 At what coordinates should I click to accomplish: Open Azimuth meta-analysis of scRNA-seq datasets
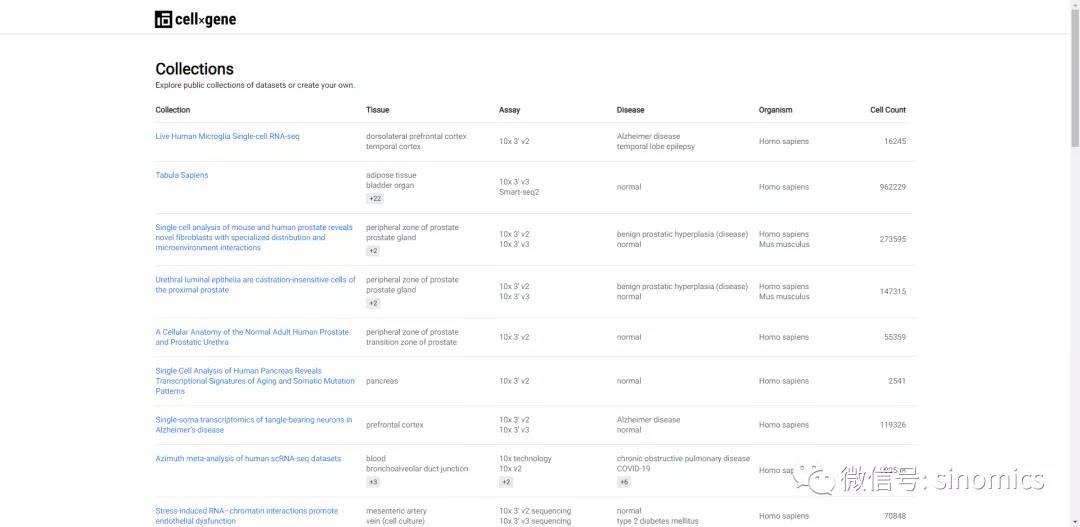(248, 459)
